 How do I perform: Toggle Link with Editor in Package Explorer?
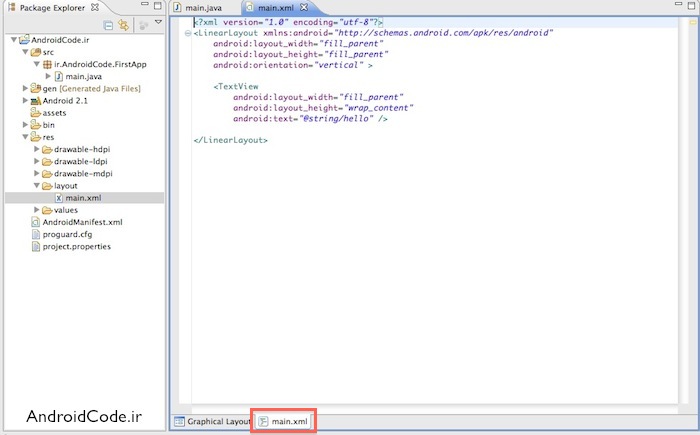pyautogui.click(x=123, y=24)
